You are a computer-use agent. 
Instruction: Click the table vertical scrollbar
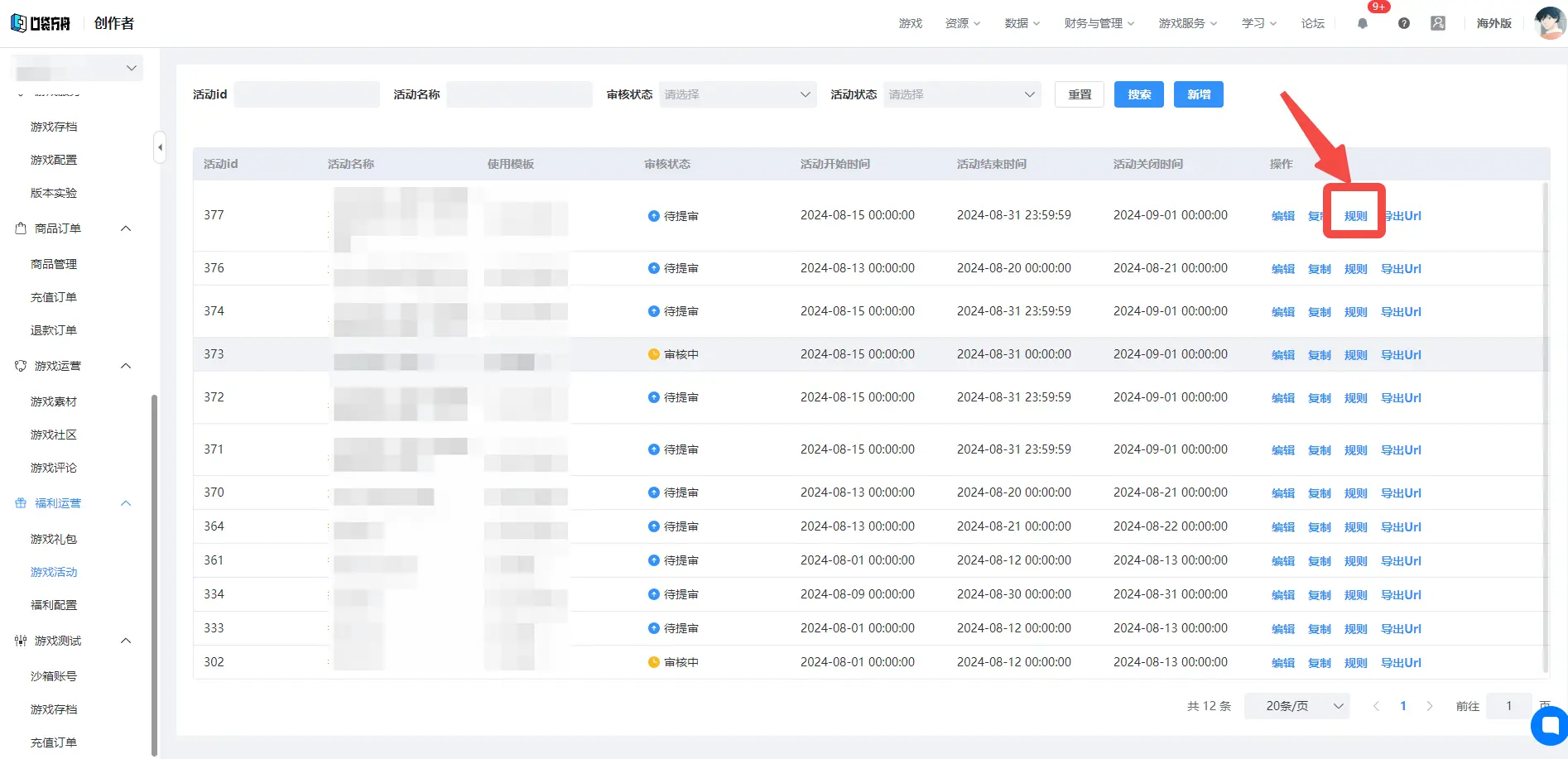coord(1545,429)
